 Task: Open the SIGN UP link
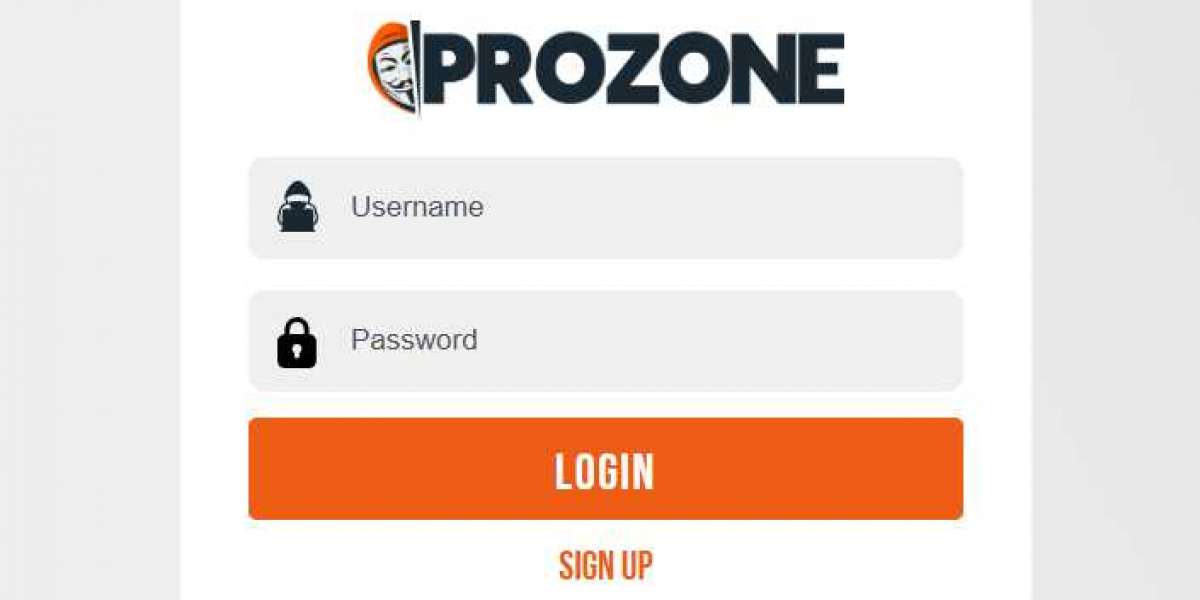605,565
